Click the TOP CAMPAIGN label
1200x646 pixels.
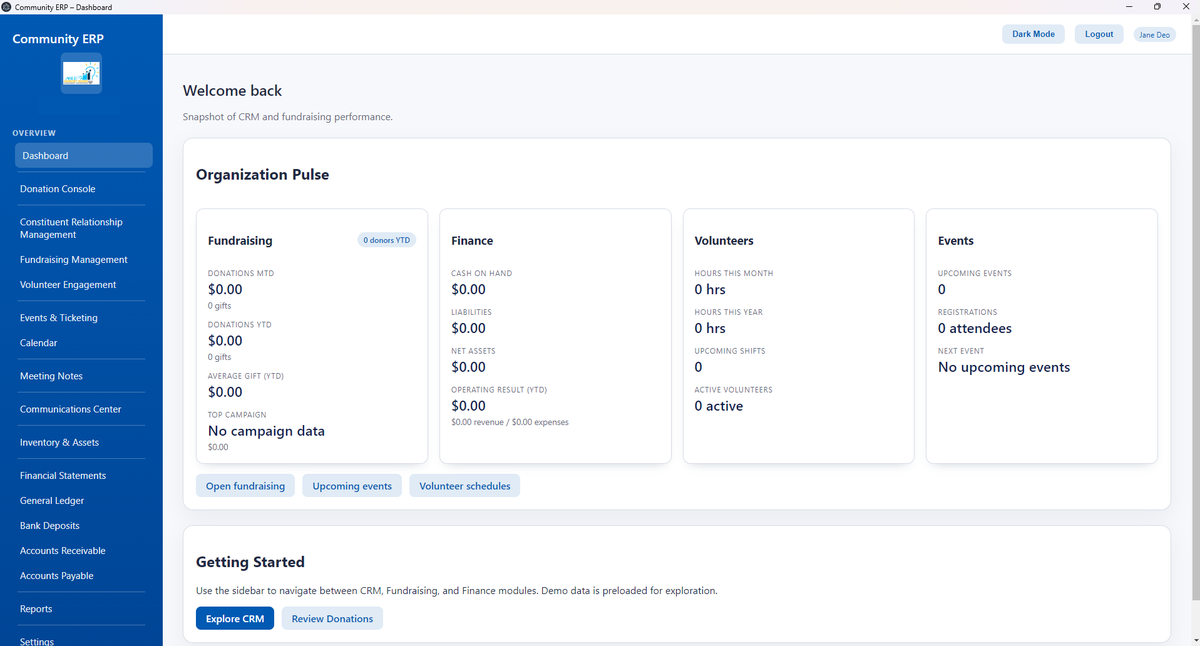point(237,414)
